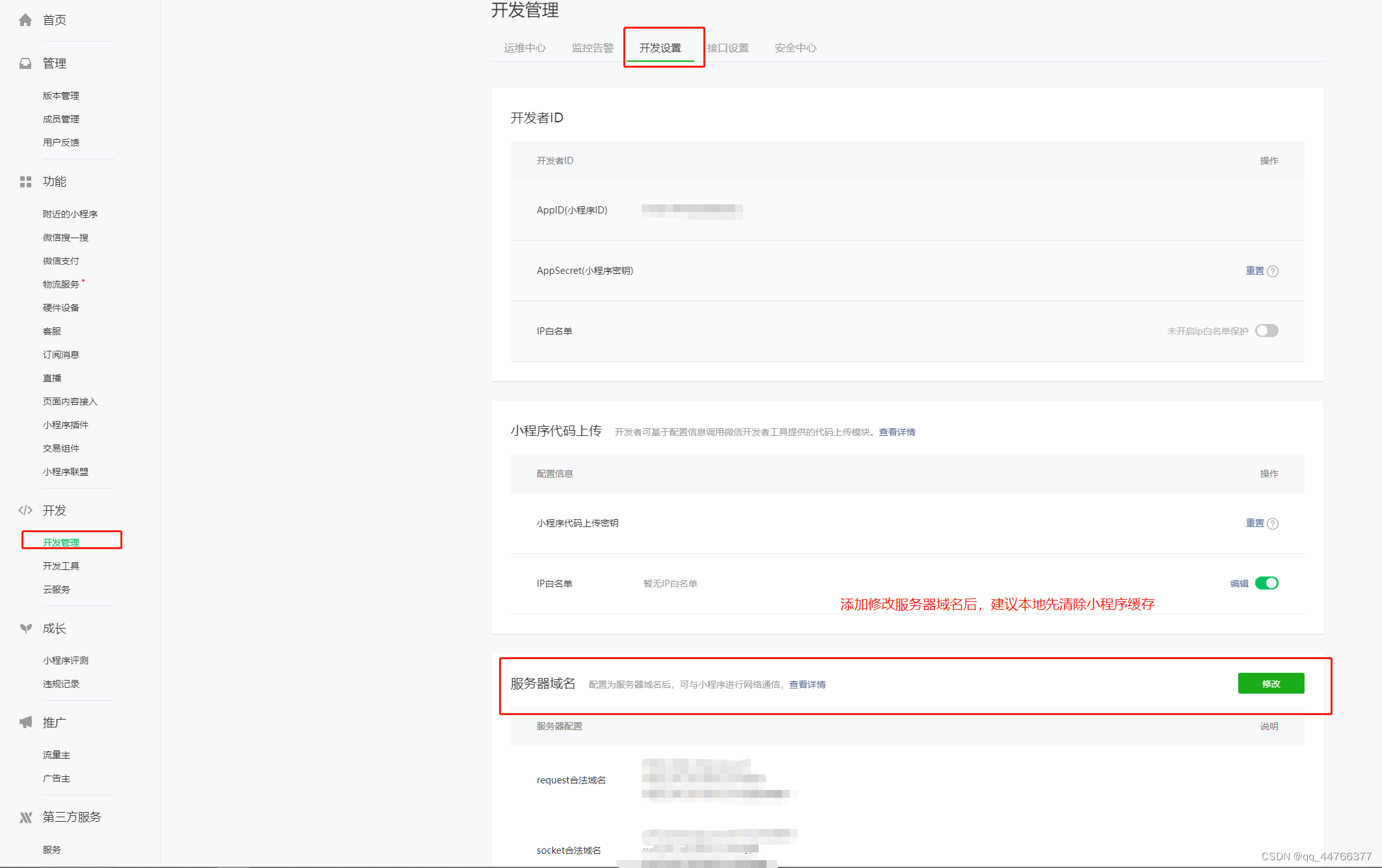Click the sprout icon beside 成长
The image size is (1382, 868).
pos(25,629)
